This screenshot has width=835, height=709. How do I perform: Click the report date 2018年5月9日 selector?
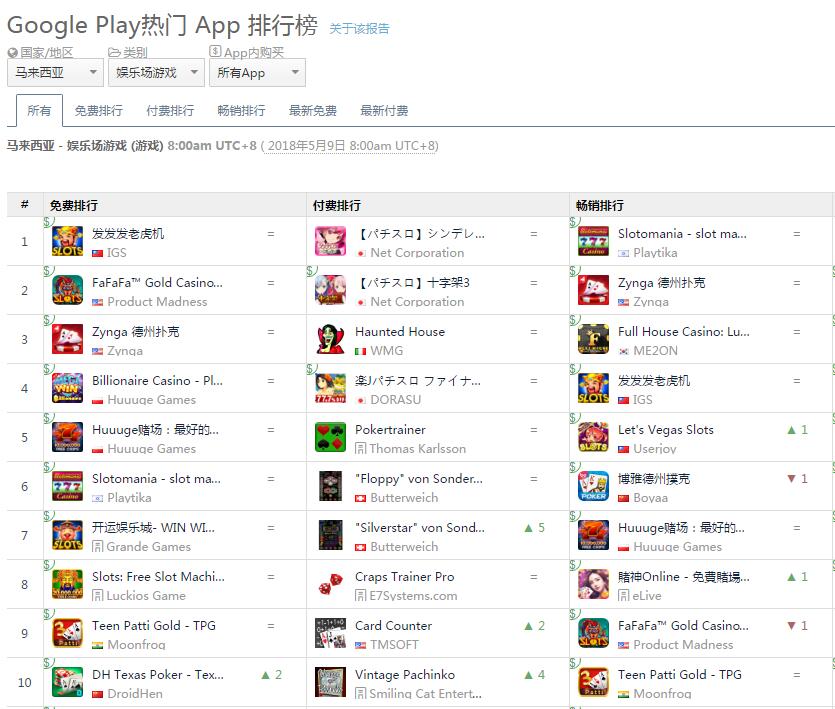352,146
